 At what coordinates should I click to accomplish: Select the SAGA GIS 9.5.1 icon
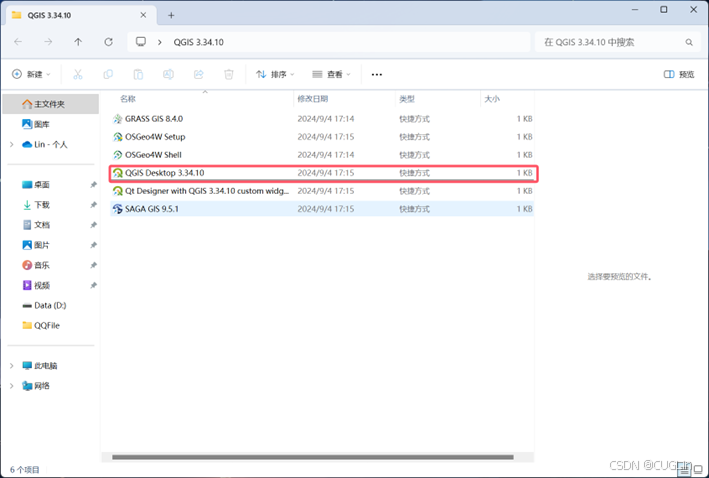pyautogui.click(x=118, y=209)
